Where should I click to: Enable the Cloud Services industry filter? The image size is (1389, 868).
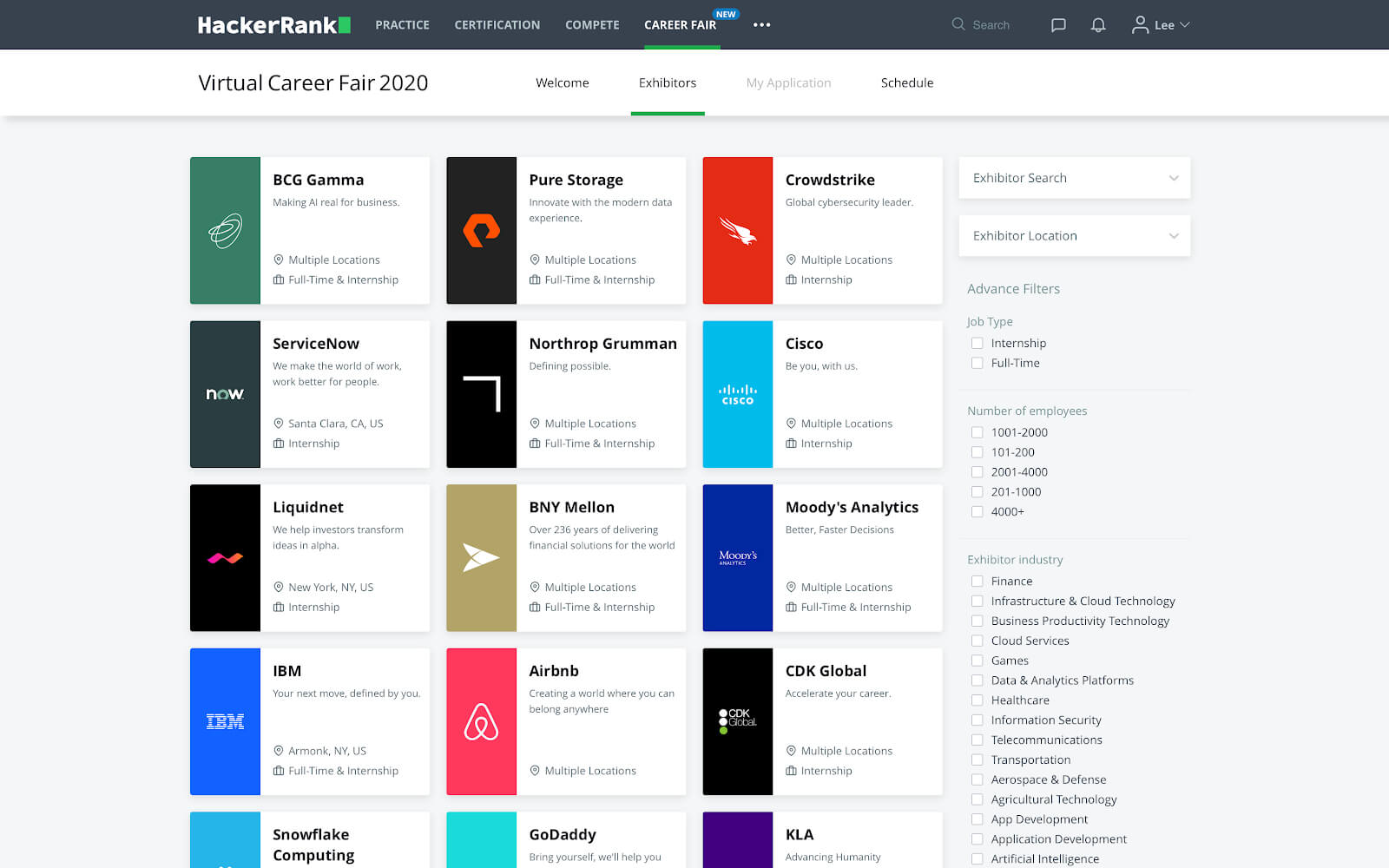(x=978, y=641)
